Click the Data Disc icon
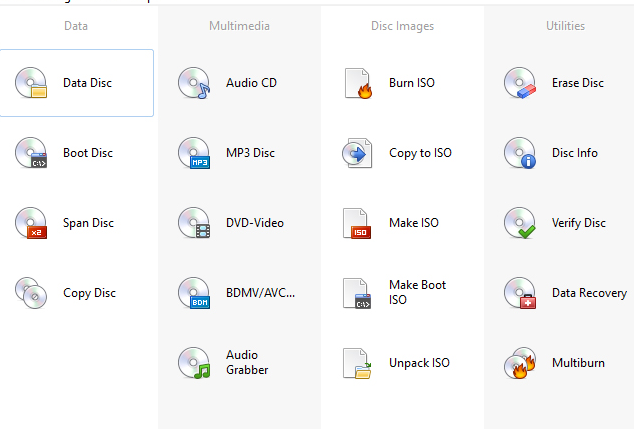 pos(31,83)
